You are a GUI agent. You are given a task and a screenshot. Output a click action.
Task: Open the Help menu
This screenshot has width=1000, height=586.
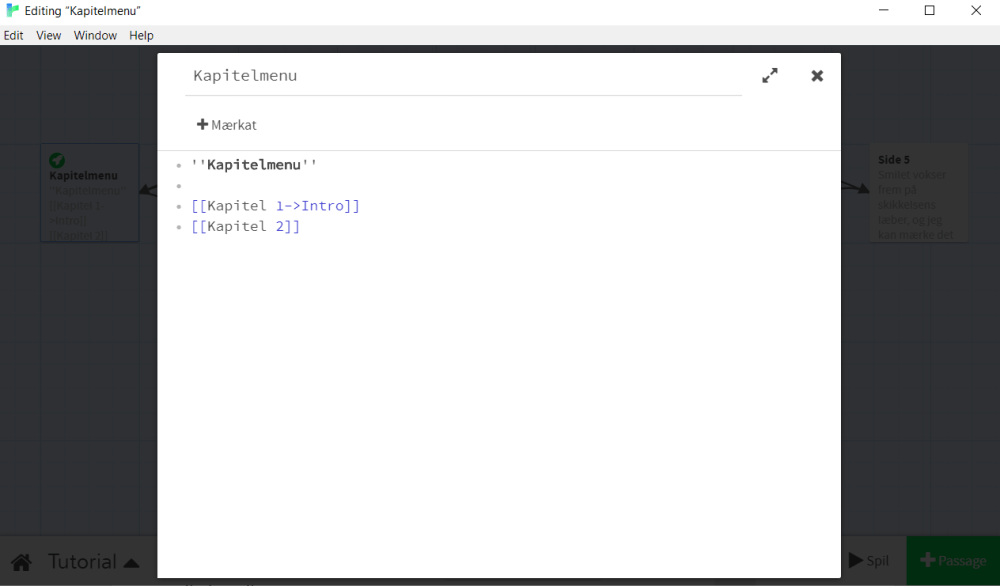(141, 35)
